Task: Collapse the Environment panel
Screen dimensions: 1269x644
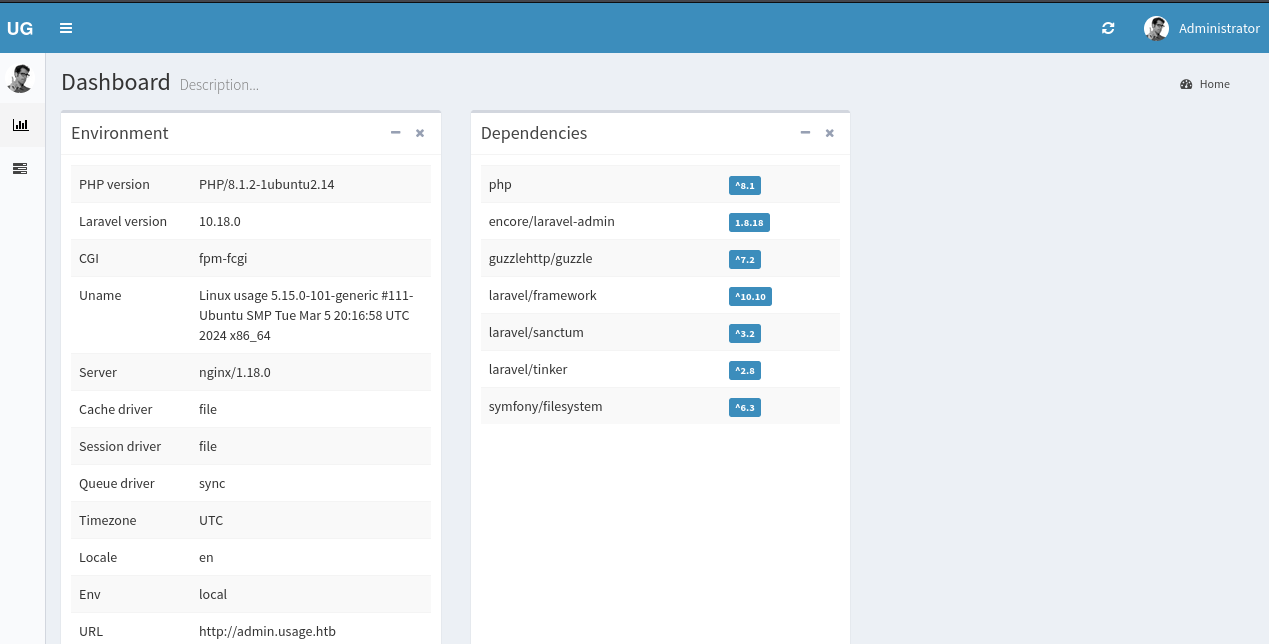Action: pos(395,133)
